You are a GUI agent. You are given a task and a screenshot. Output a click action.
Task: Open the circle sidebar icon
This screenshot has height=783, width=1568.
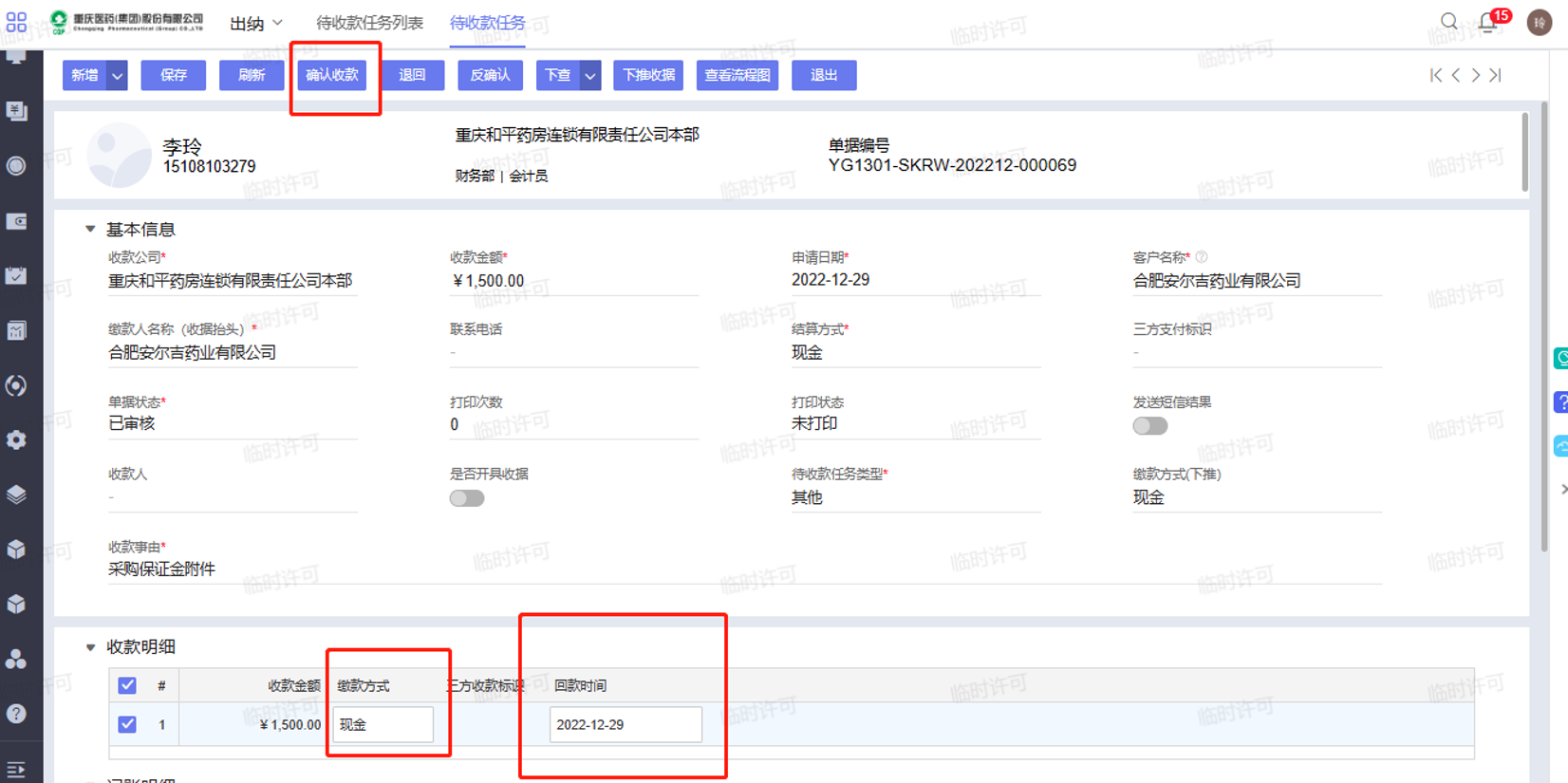point(16,166)
